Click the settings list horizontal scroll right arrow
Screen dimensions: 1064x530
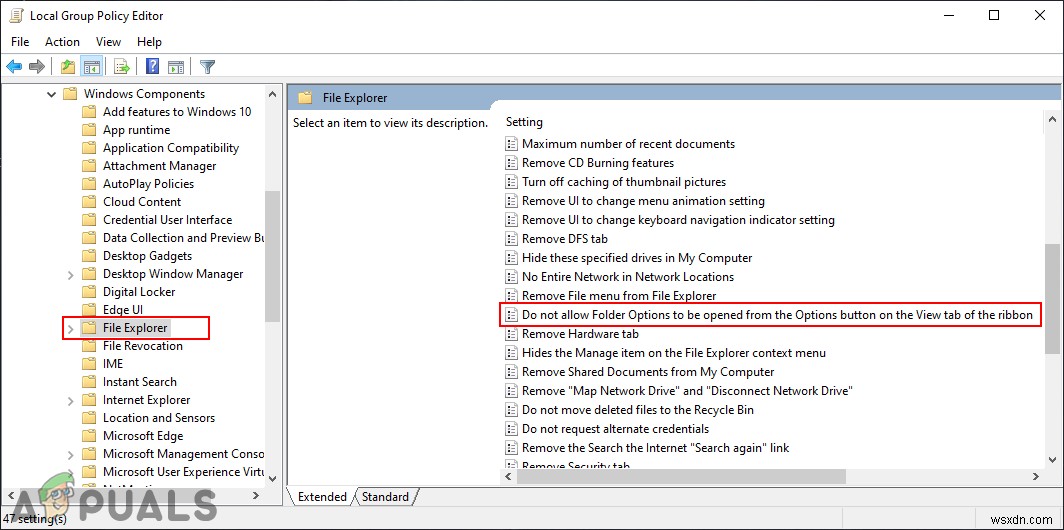(1036, 477)
